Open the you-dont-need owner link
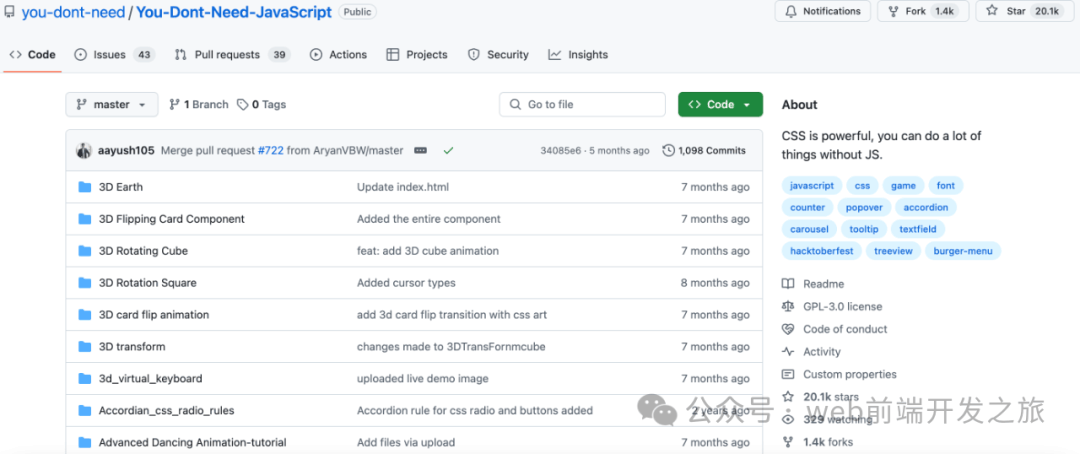 [x=73, y=12]
